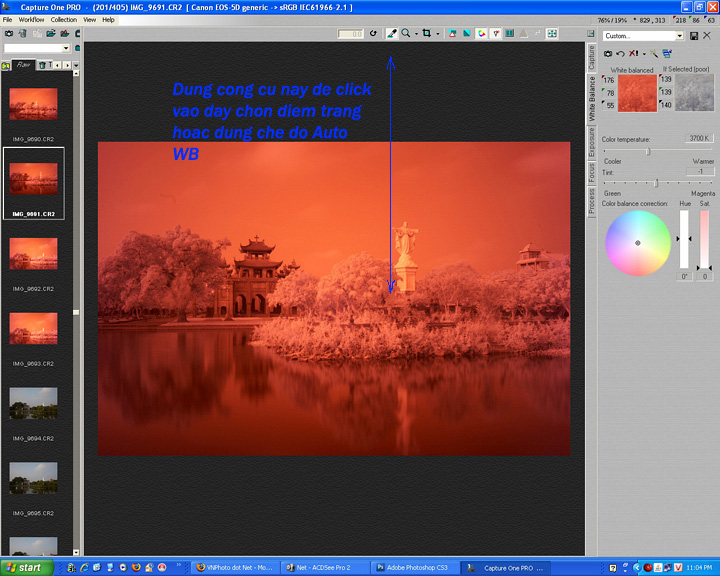Open the Workflow menu
The width and height of the screenshot is (720, 576).
coord(31,19)
